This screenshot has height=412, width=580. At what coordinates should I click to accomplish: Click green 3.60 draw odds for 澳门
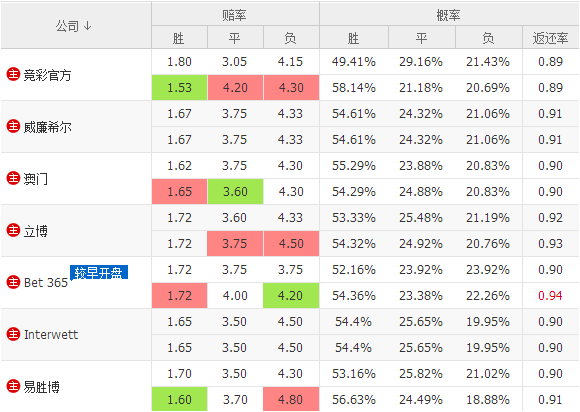tap(235, 192)
